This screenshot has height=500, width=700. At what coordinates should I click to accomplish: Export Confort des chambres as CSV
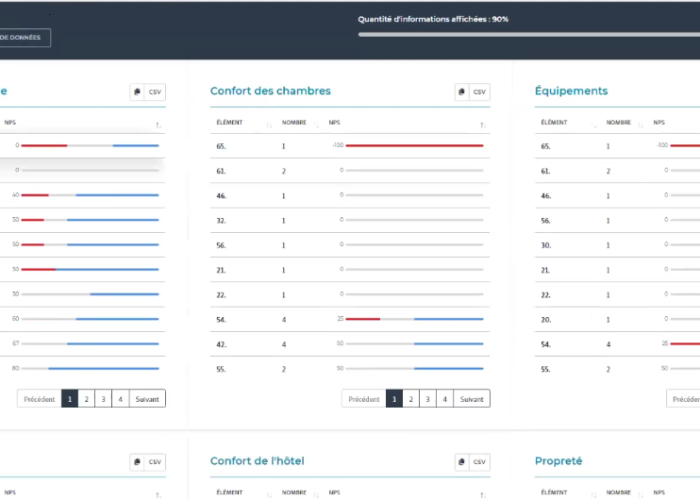click(479, 92)
